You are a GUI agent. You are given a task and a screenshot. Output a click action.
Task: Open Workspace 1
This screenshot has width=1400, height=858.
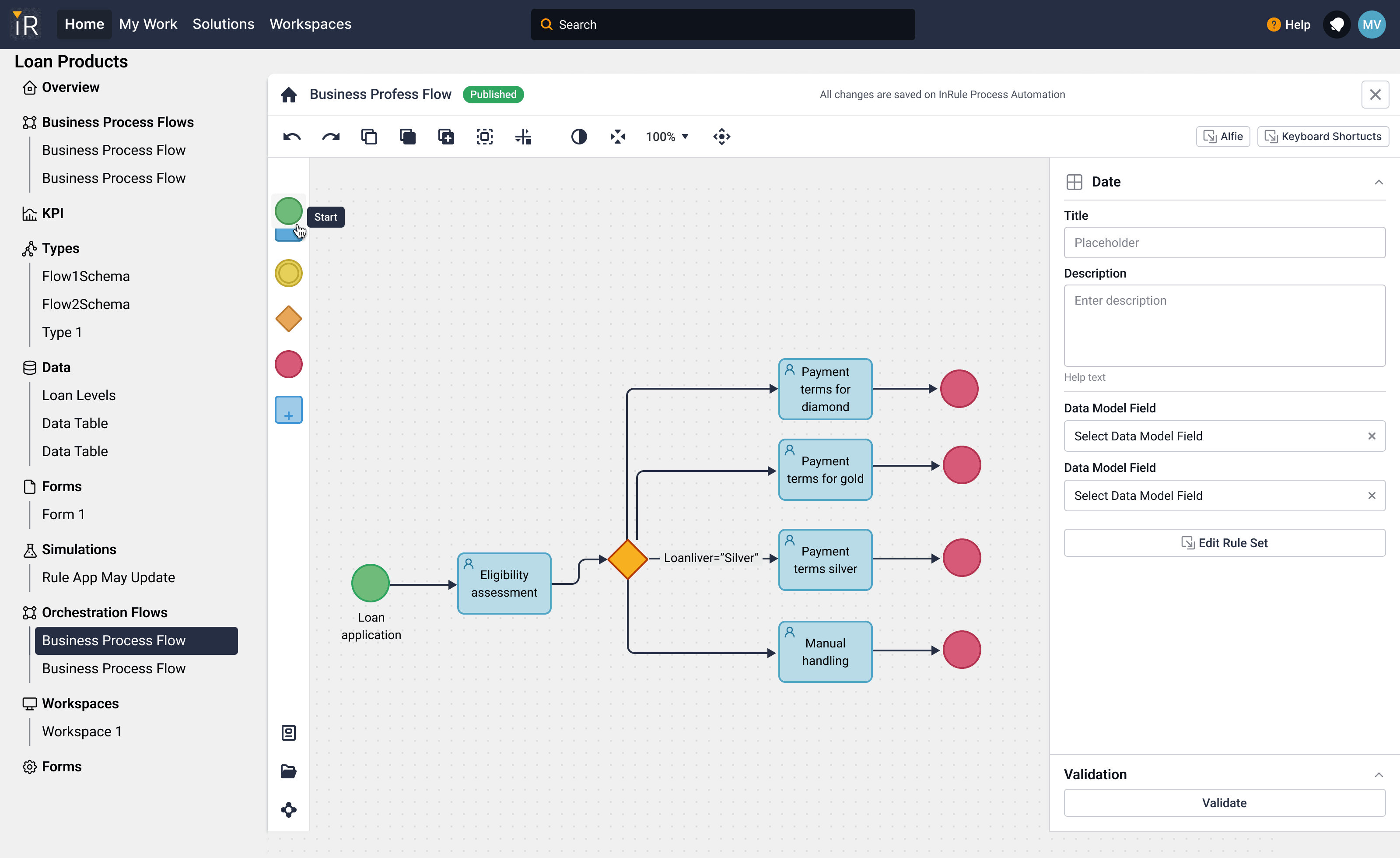click(x=82, y=731)
